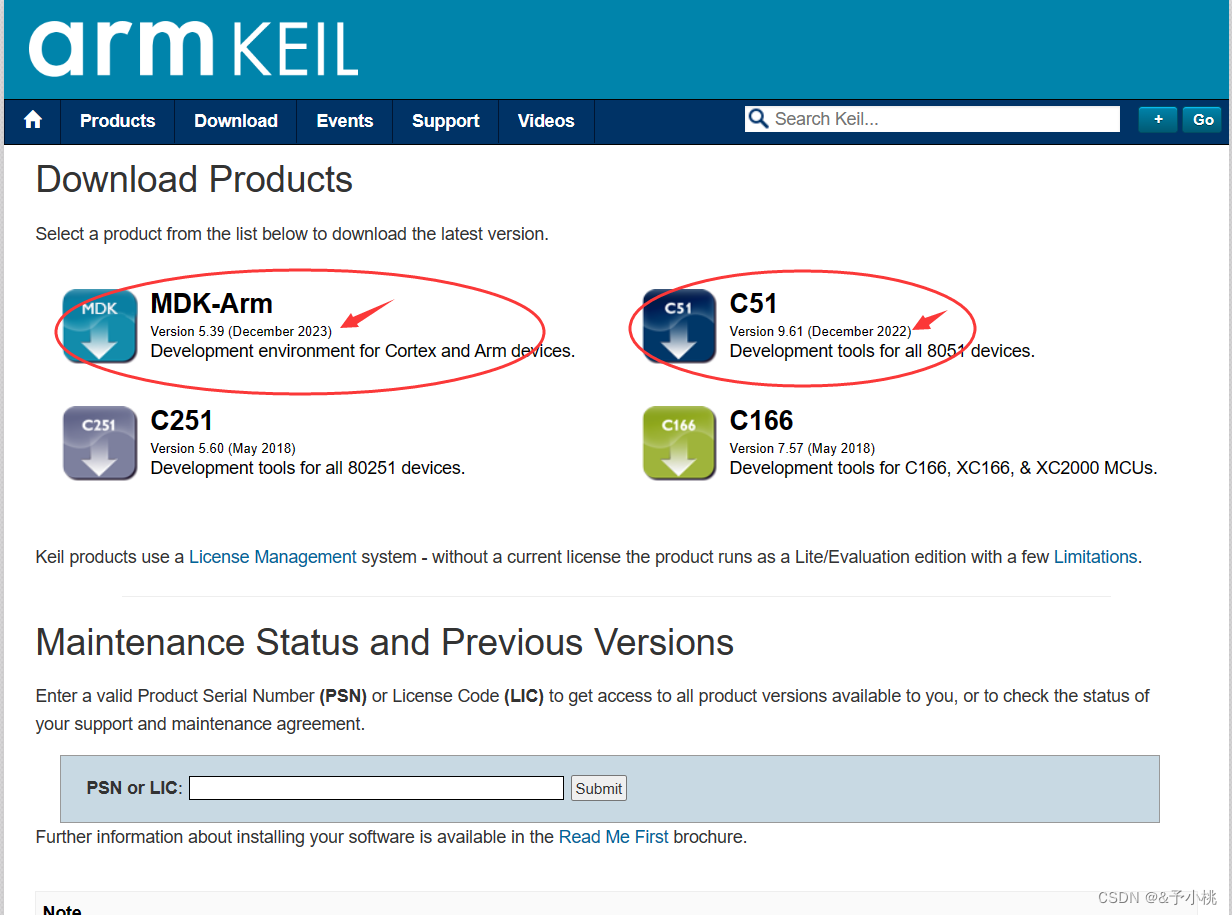Click the MDK-Arm download icon

[99, 326]
